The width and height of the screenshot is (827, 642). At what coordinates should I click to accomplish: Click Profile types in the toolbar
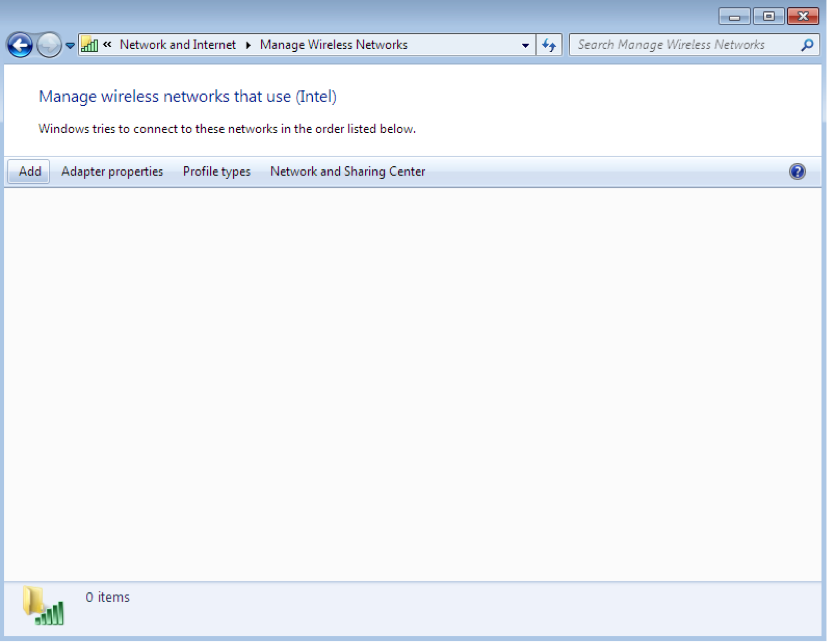(216, 171)
